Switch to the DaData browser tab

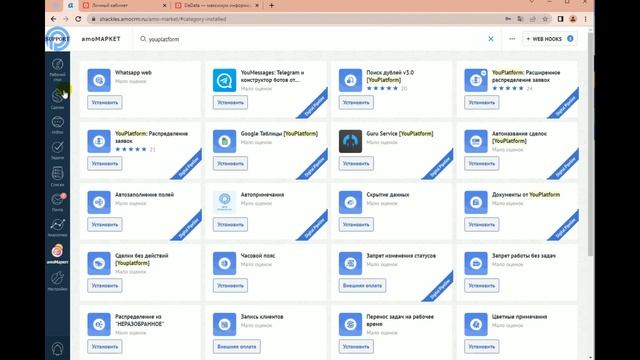(216, 5)
